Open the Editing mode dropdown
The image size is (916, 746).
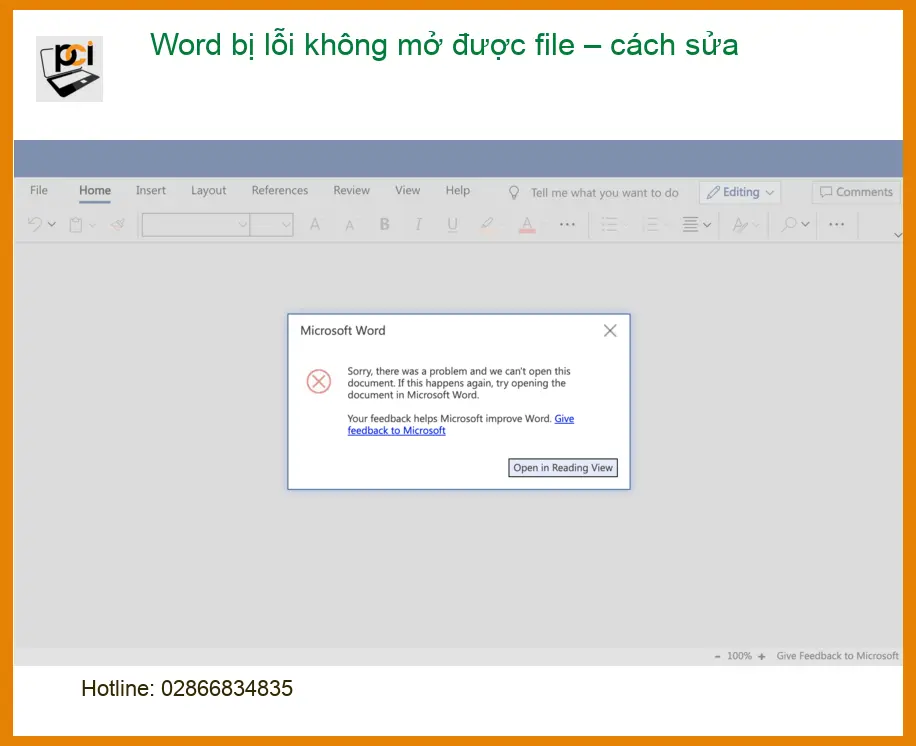pos(740,192)
